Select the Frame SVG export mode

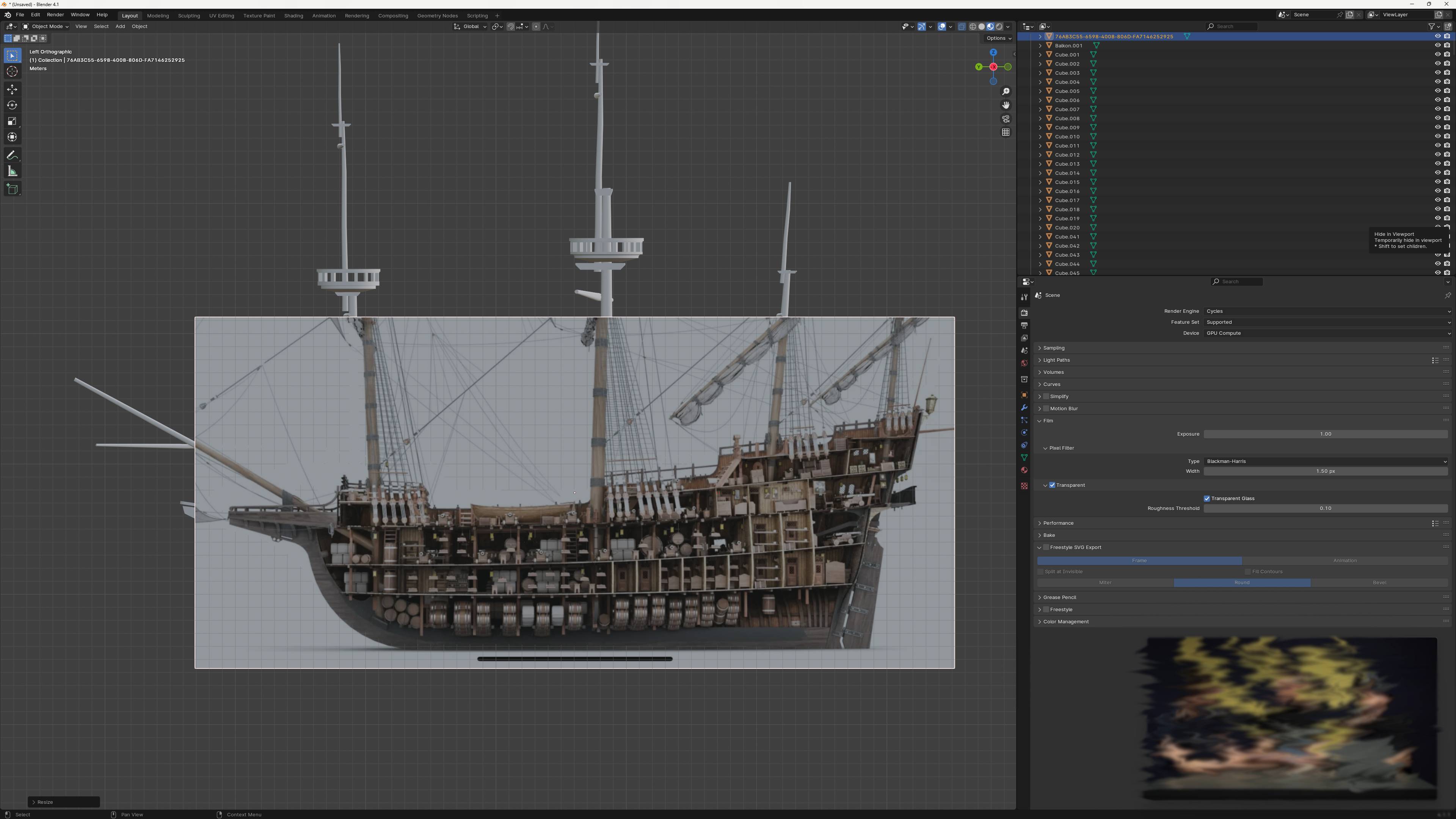1139,561
